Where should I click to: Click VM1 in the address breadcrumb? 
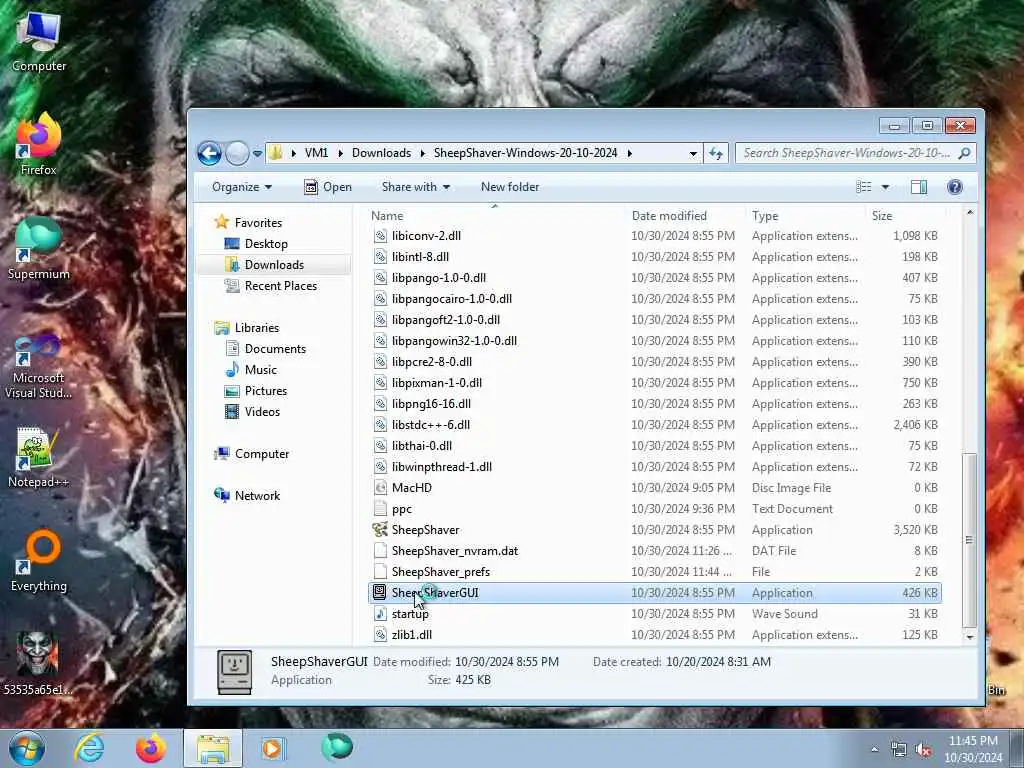click(316, 153)
